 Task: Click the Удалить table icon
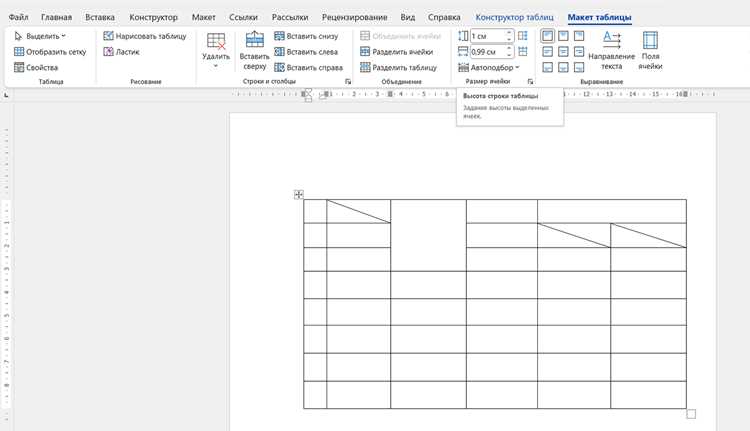tap(216, 41)
